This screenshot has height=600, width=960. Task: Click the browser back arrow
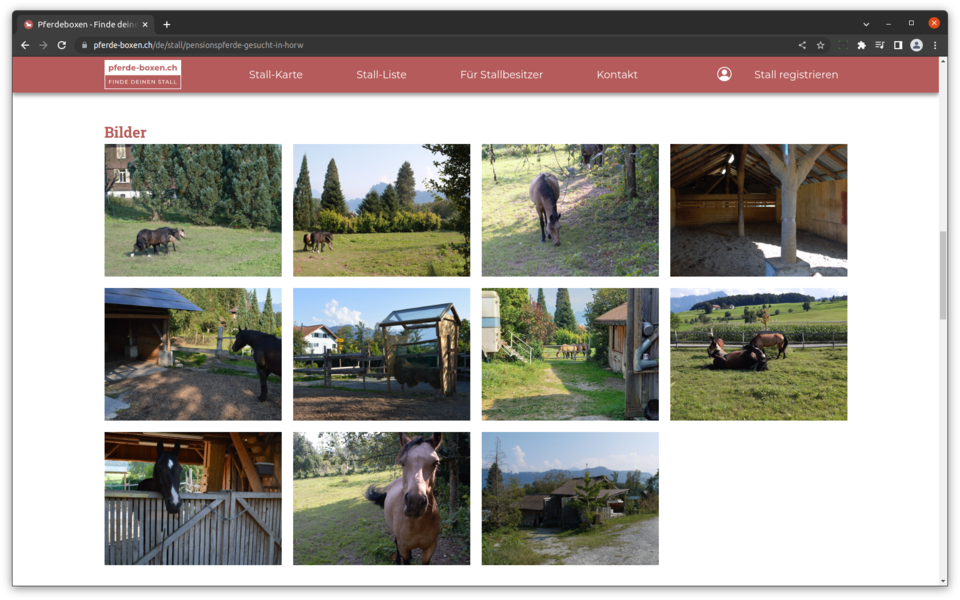click(x=25, y=45)
